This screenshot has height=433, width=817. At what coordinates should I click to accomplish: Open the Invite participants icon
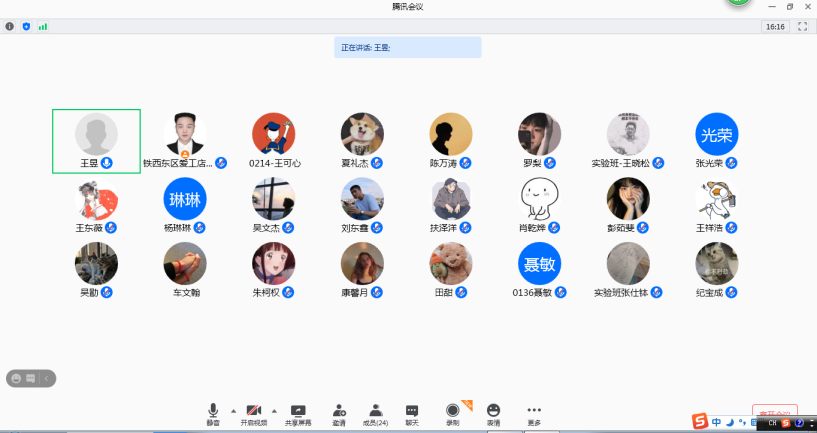pos(339,412)
